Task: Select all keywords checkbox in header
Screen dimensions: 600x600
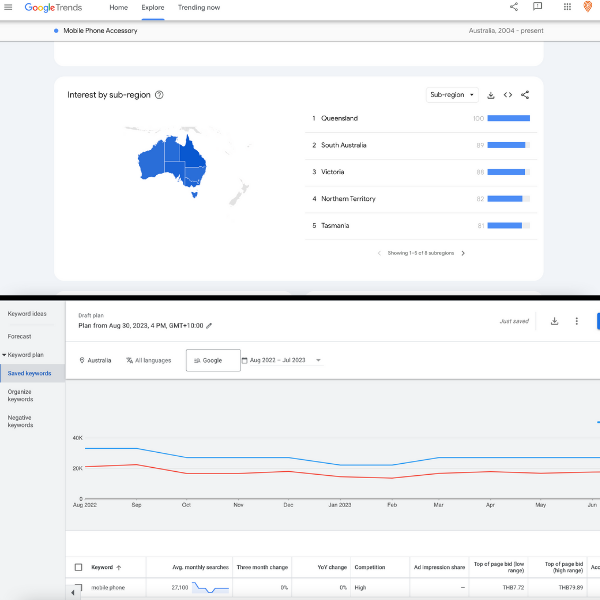Action: [x=78, y=567]
